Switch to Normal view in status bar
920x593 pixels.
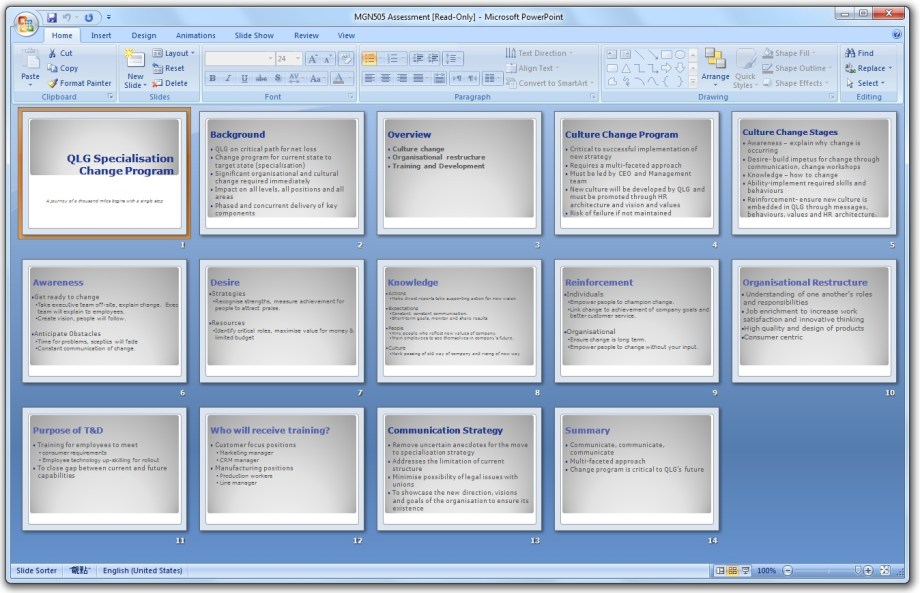(x=720, y=570)
